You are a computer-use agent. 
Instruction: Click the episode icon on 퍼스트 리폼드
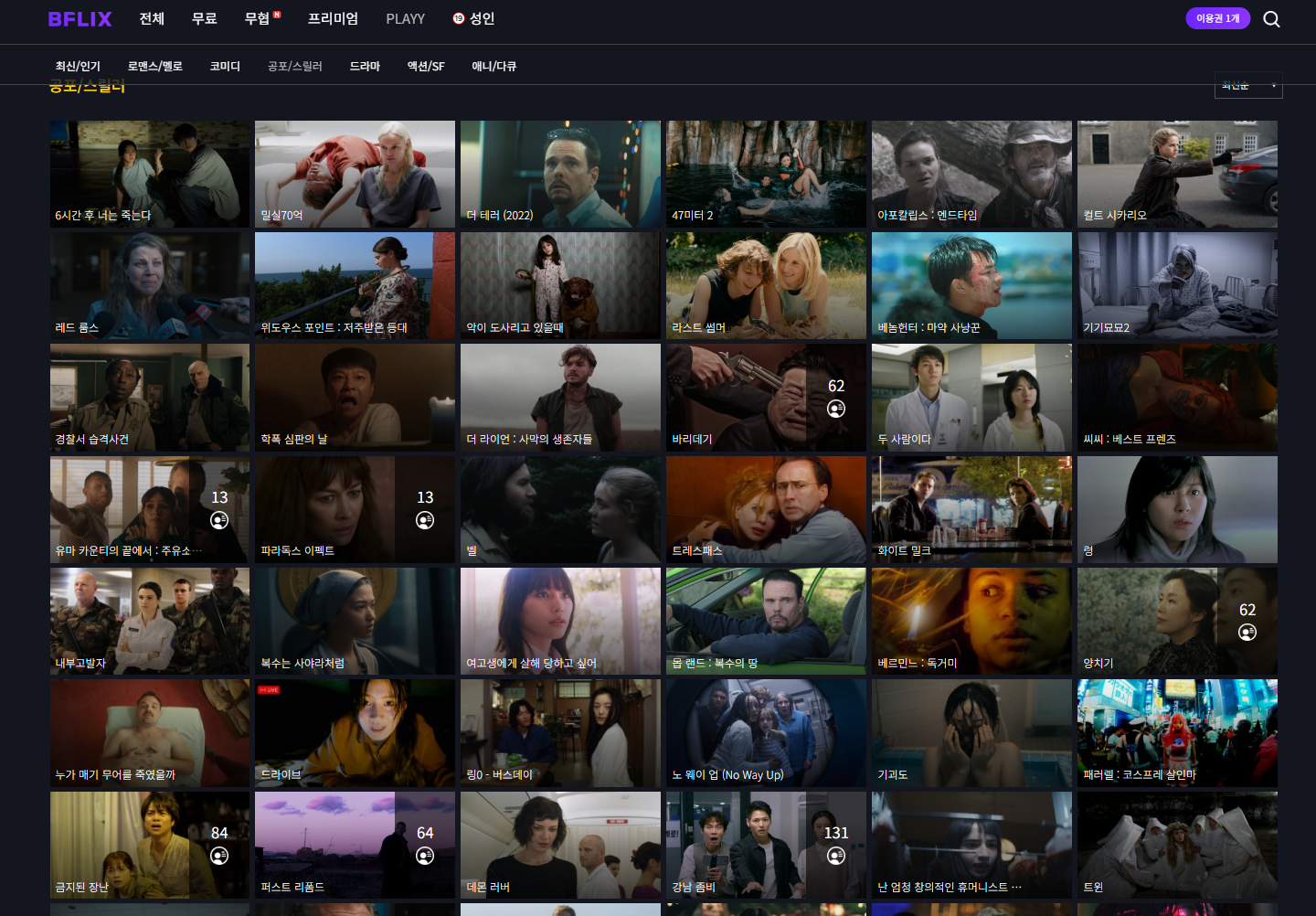tap(425, 856)
